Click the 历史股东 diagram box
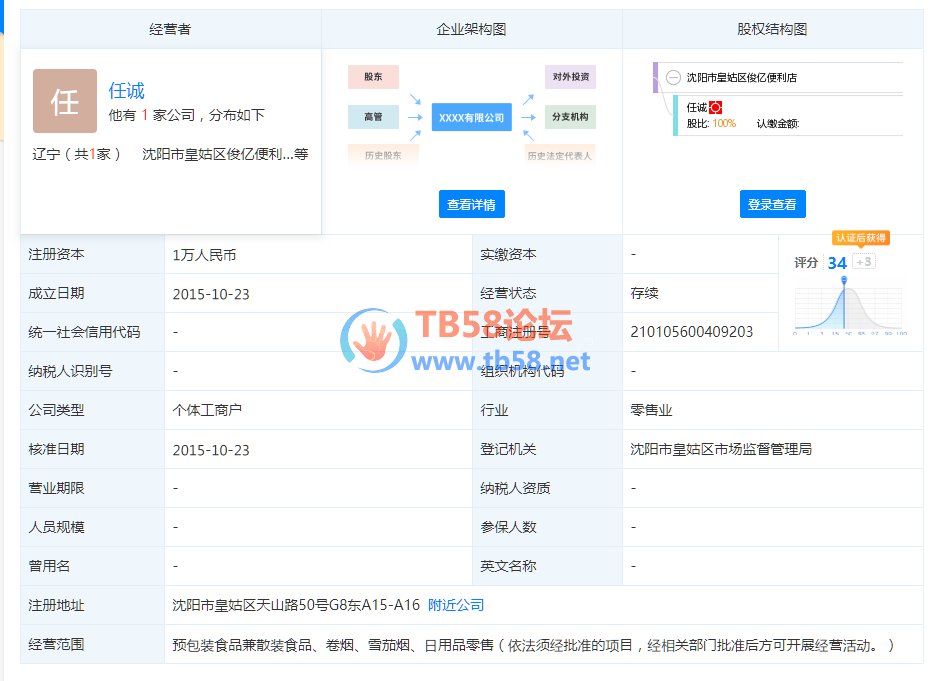 [x=383, y=155]
